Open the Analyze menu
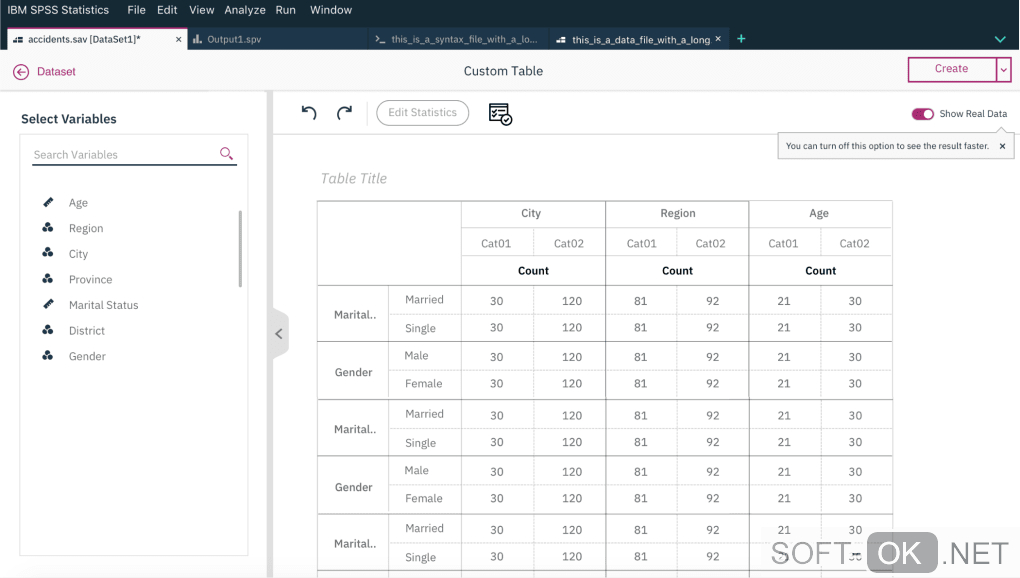The width and height of the screenshot is (1020, 578). (x=245, y=10)
